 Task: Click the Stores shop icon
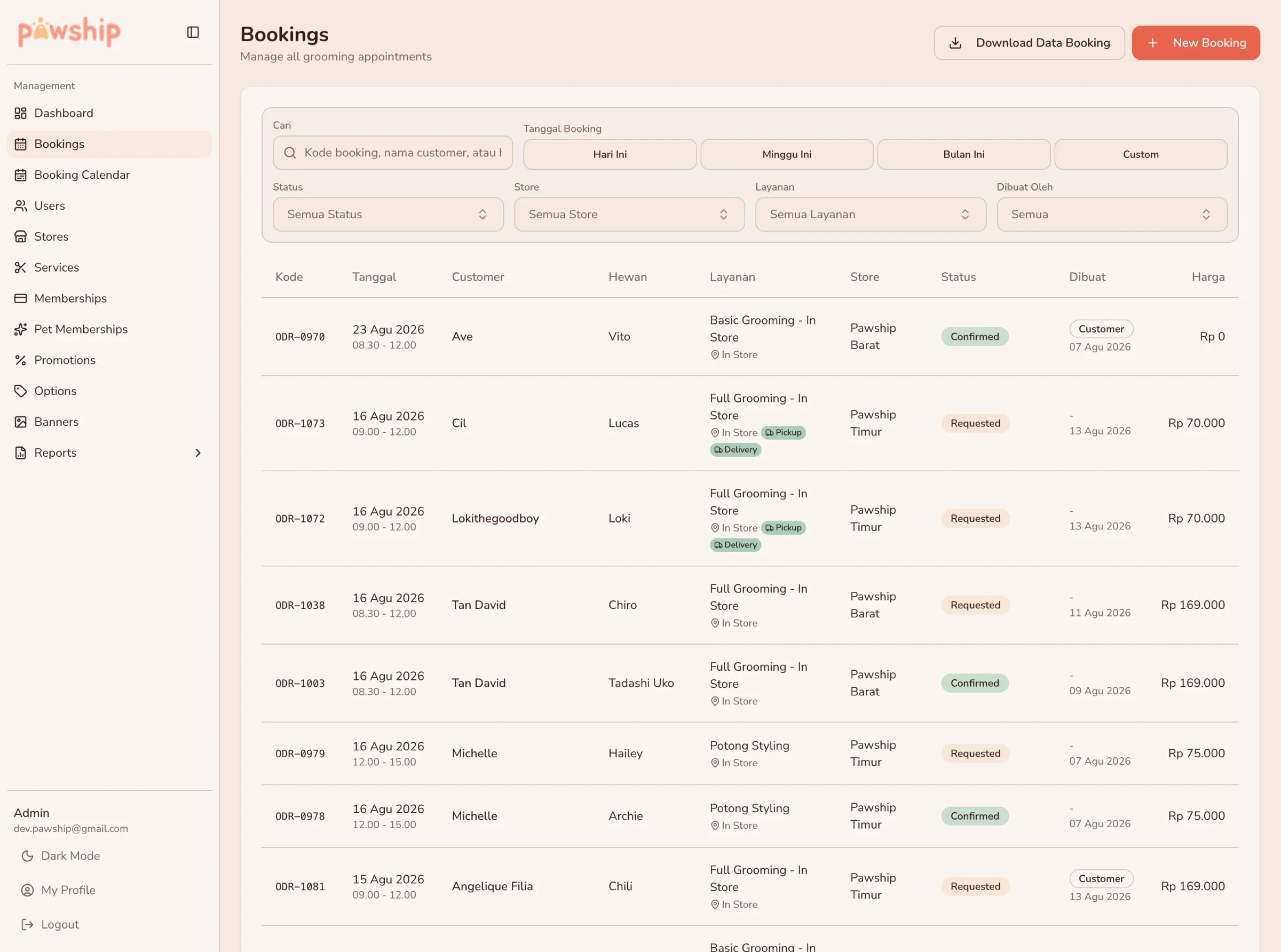[x=21, y=236]
